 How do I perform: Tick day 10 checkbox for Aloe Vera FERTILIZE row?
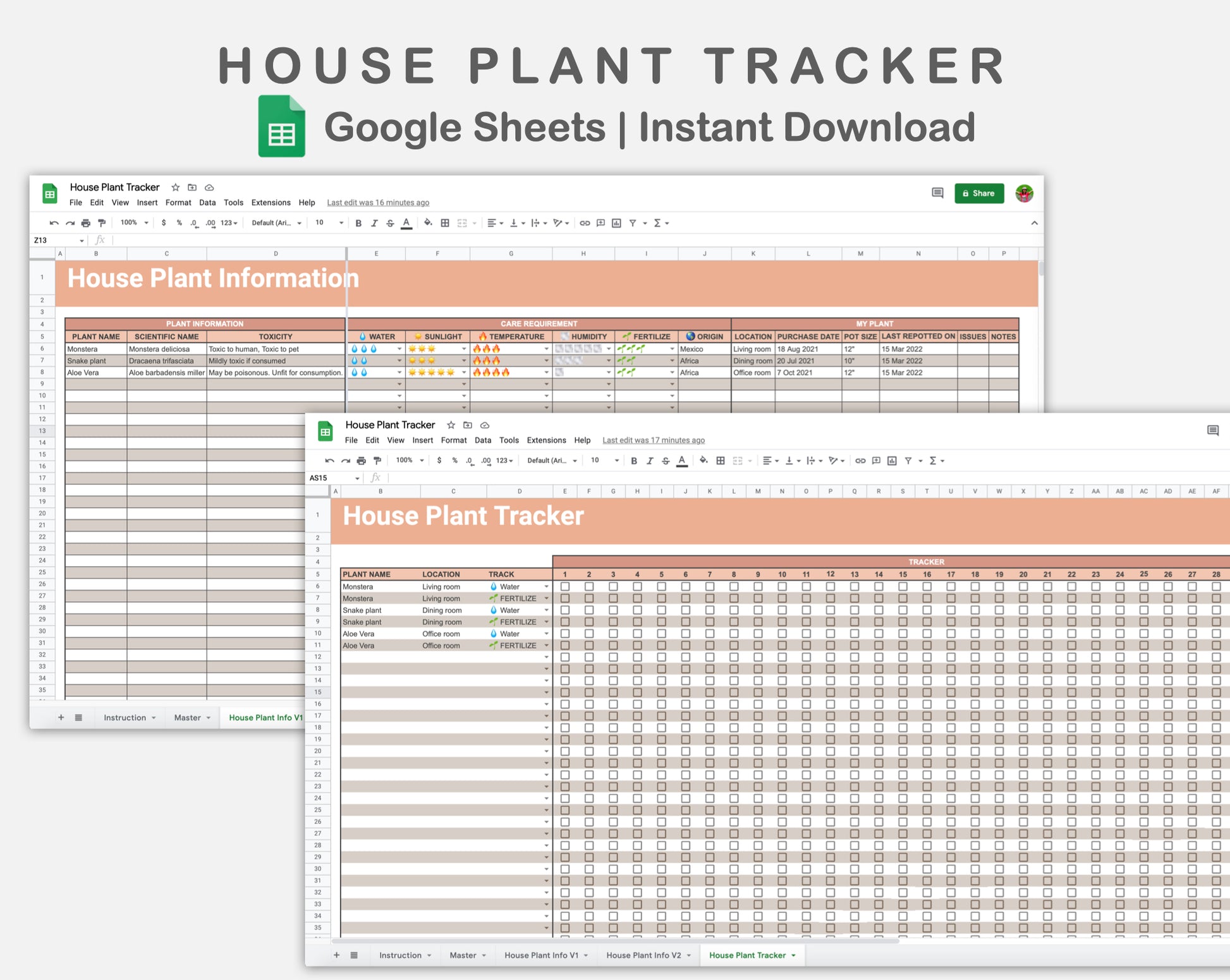(x=782, y=646)
